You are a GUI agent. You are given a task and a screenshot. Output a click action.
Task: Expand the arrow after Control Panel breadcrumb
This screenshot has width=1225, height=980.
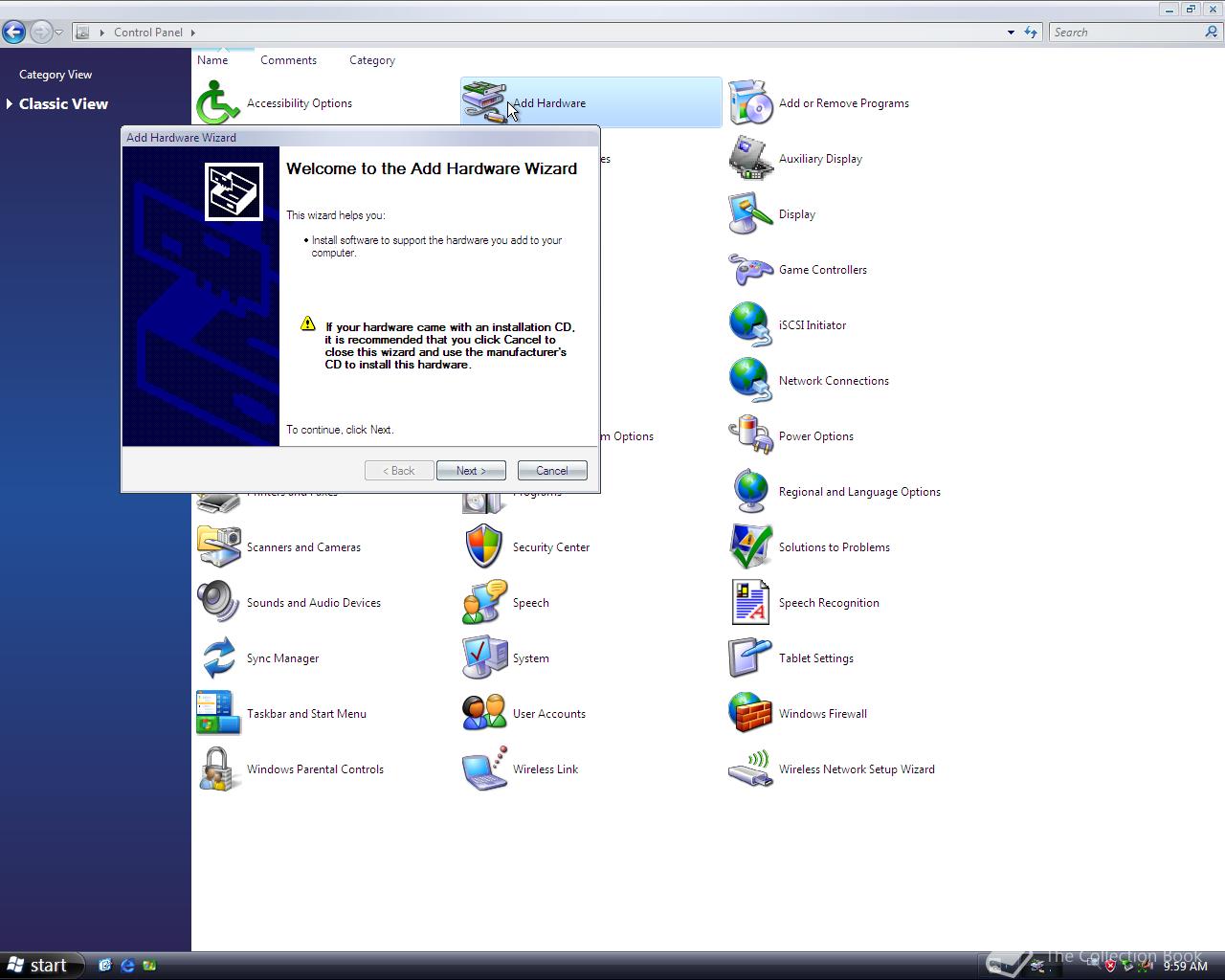(193, 33)
